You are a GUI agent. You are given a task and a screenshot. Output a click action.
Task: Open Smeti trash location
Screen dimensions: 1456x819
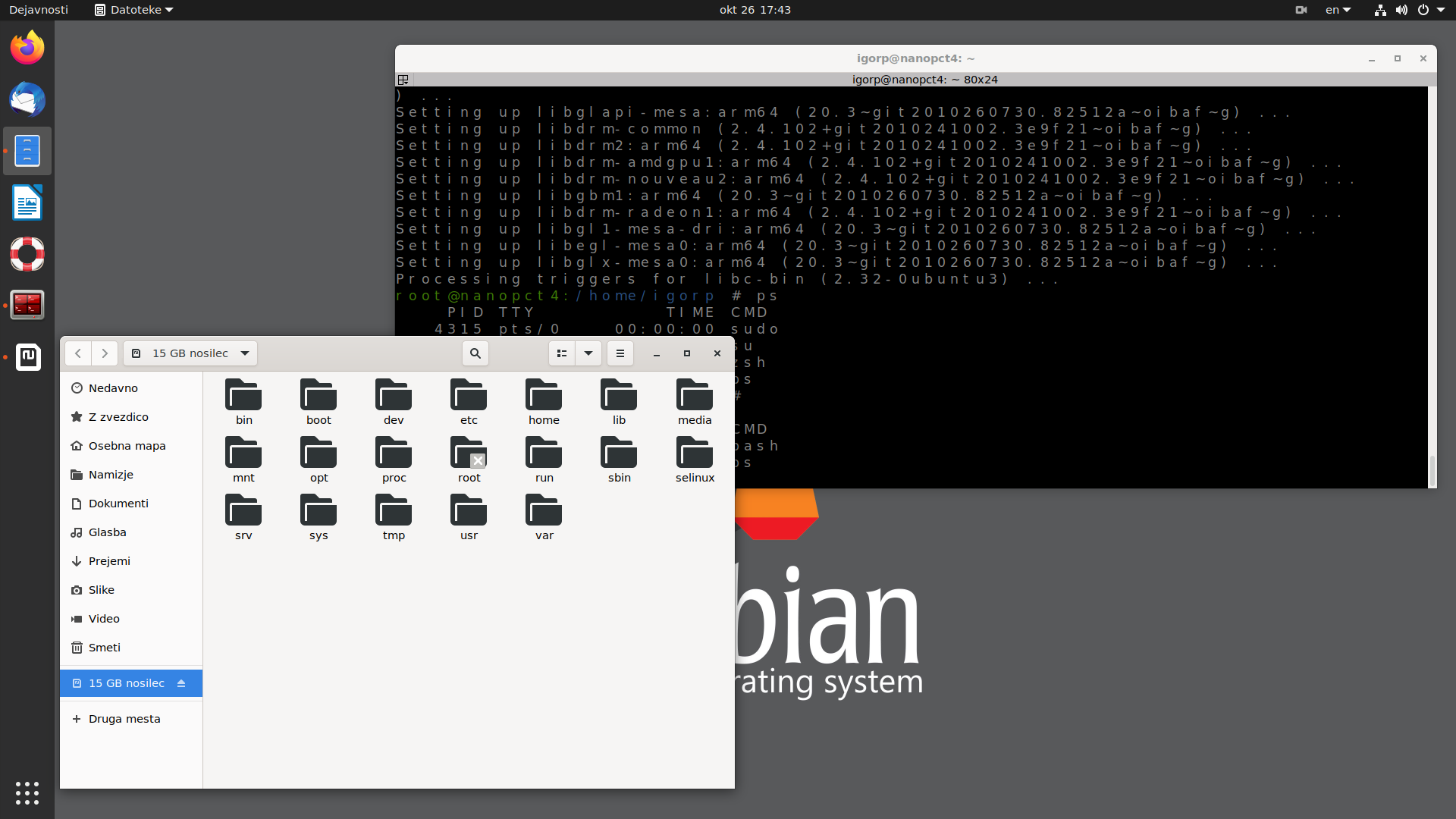(104, 648)
